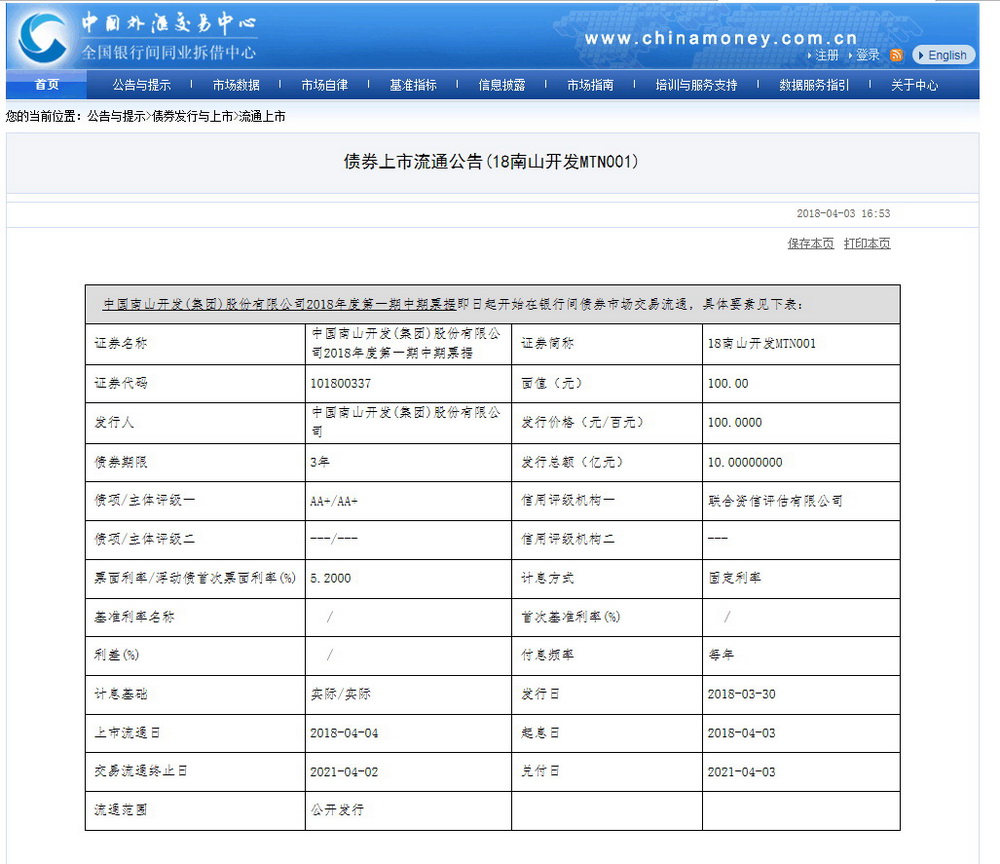Click the 登录 login link
Viewport: 1000px width, 864px height.
click(868, 55)
